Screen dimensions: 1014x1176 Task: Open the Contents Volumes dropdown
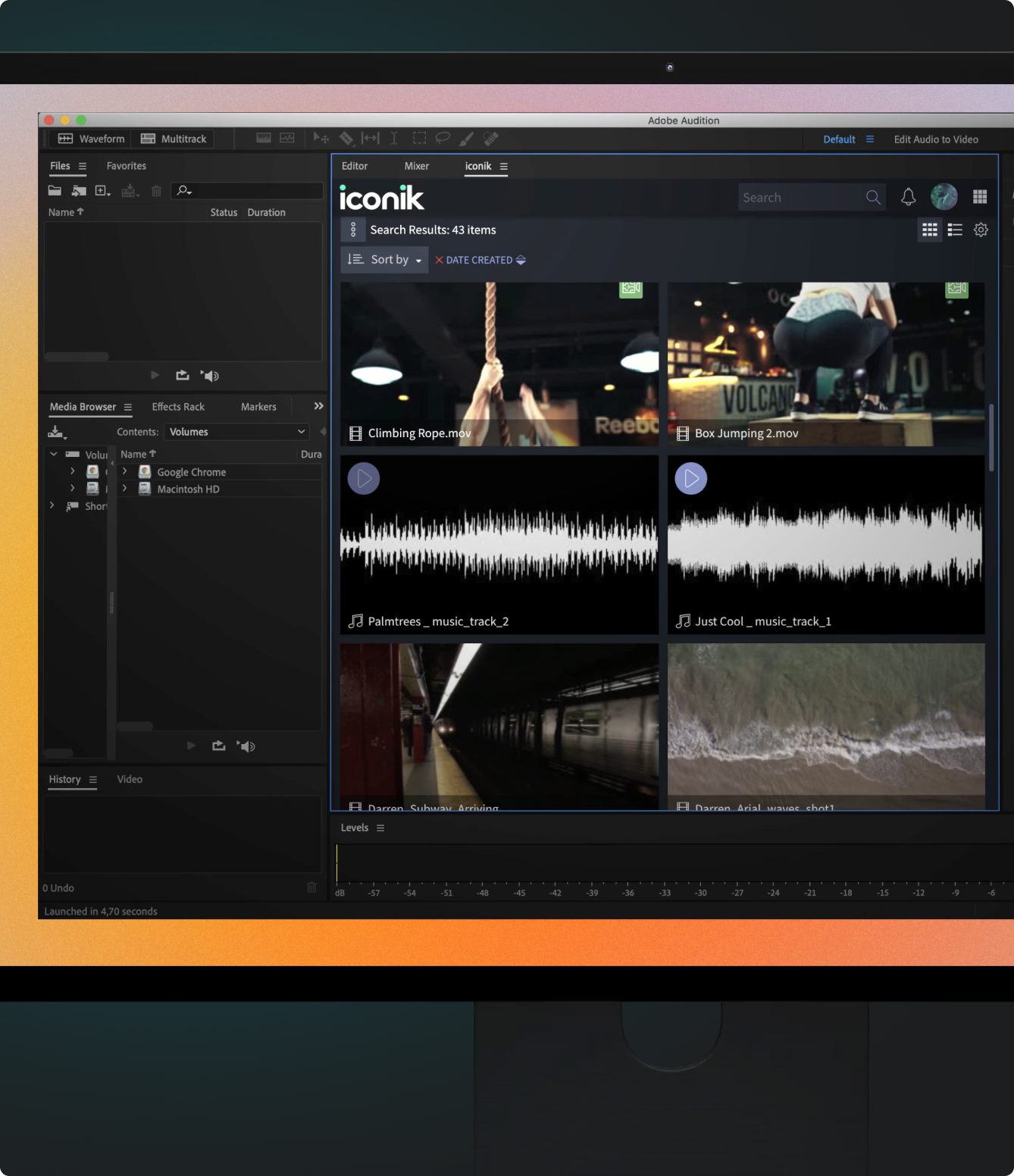[x=237, y=432]
